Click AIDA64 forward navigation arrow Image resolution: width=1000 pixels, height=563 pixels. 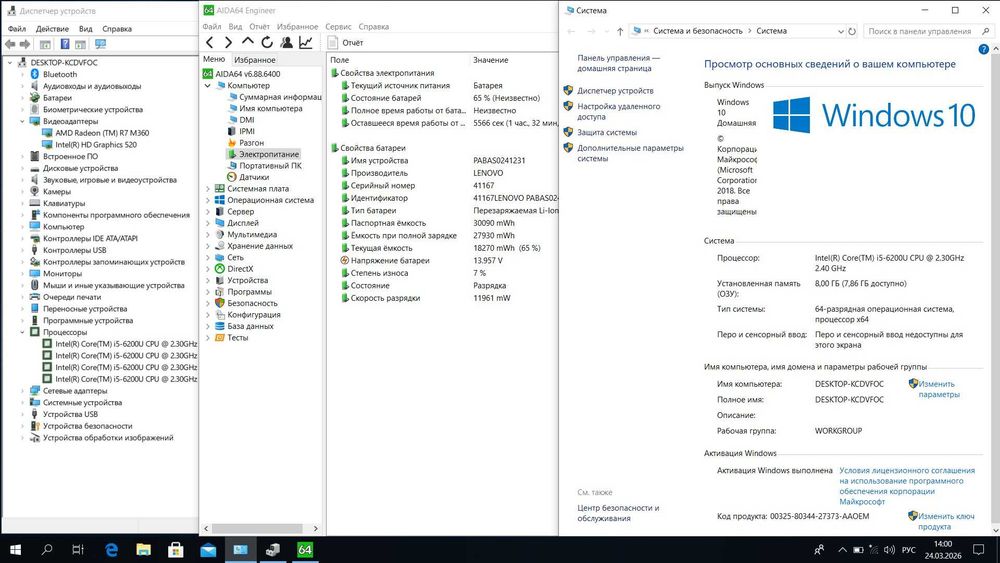point(228,43)
